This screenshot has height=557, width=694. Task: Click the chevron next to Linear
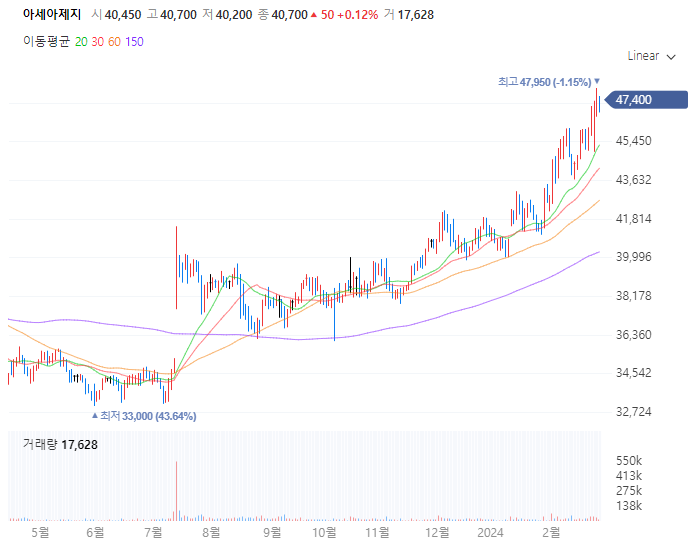pyautogui.click(x=671, y=57)
